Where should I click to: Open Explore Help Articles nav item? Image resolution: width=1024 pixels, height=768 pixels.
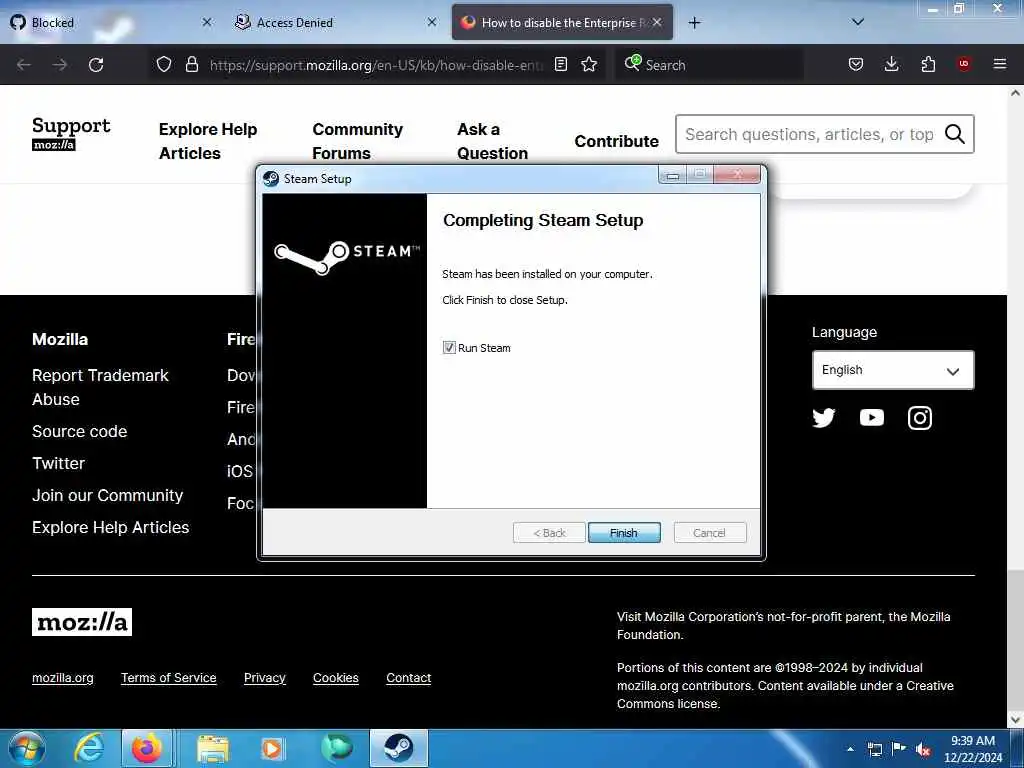(208, 141)
